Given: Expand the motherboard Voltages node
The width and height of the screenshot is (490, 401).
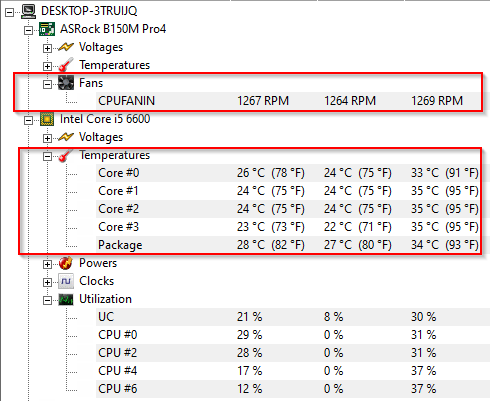Looking at the screenshot, I should tap(47, 48).
